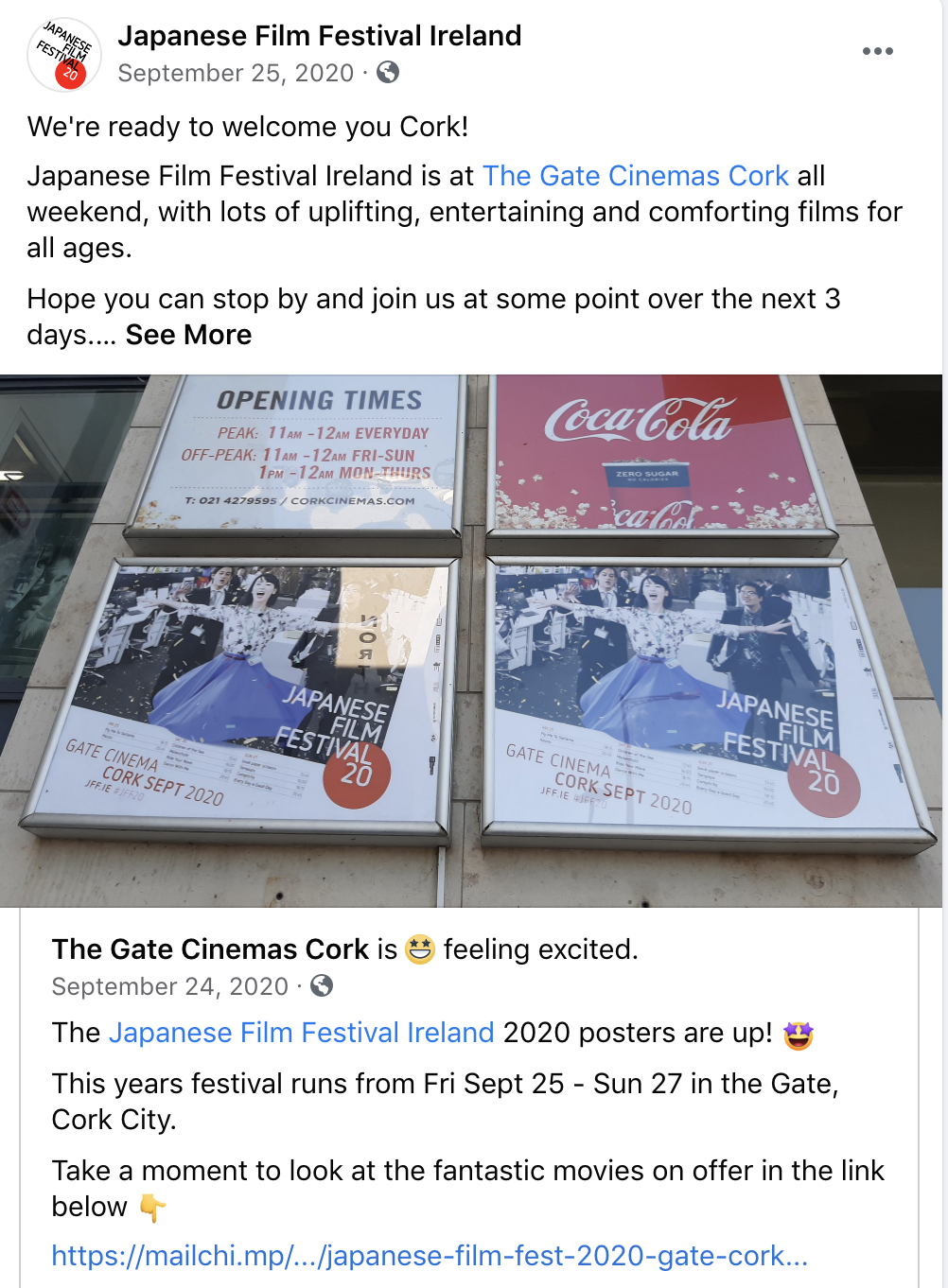Open The Gate Cinemas Cork shared post author
This screenshot has width=948, height=1288.
point(210,949)
